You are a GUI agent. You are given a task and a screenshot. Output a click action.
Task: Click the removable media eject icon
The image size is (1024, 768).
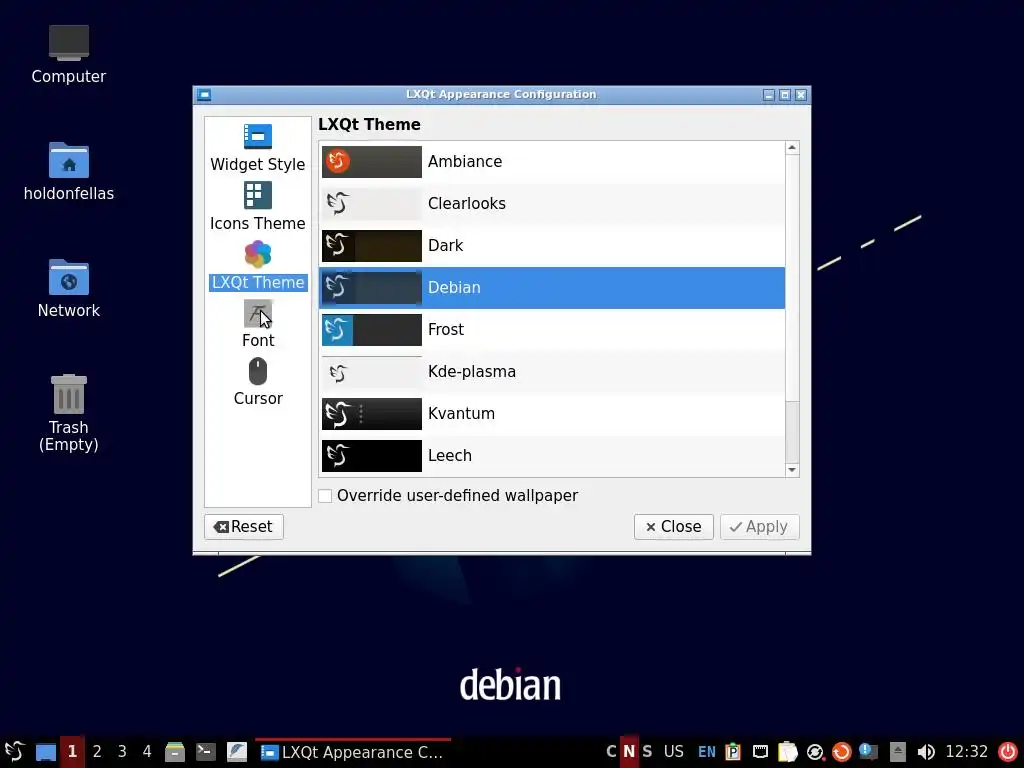click(897, 752)
